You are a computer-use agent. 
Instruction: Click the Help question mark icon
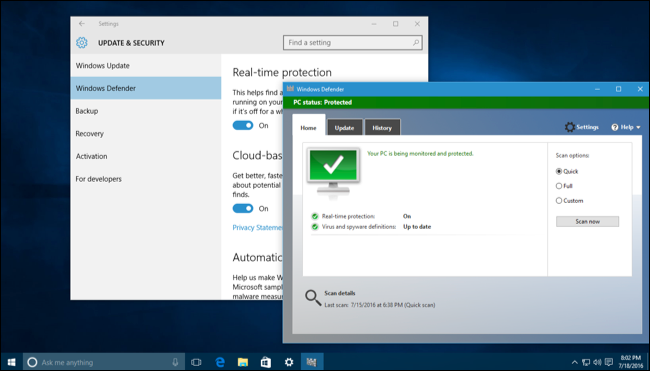[x=615, y=127]
